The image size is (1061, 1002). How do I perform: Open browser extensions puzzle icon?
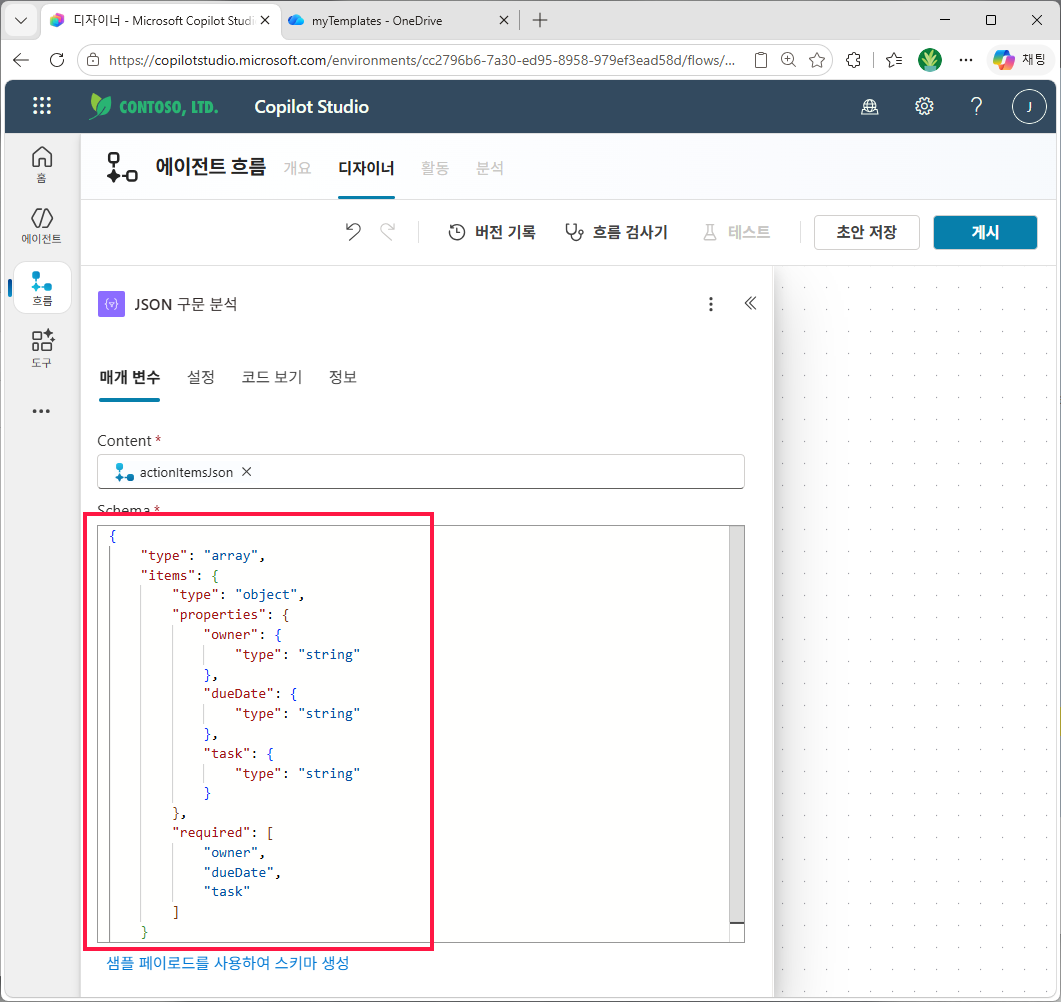(x=853, y=60)
